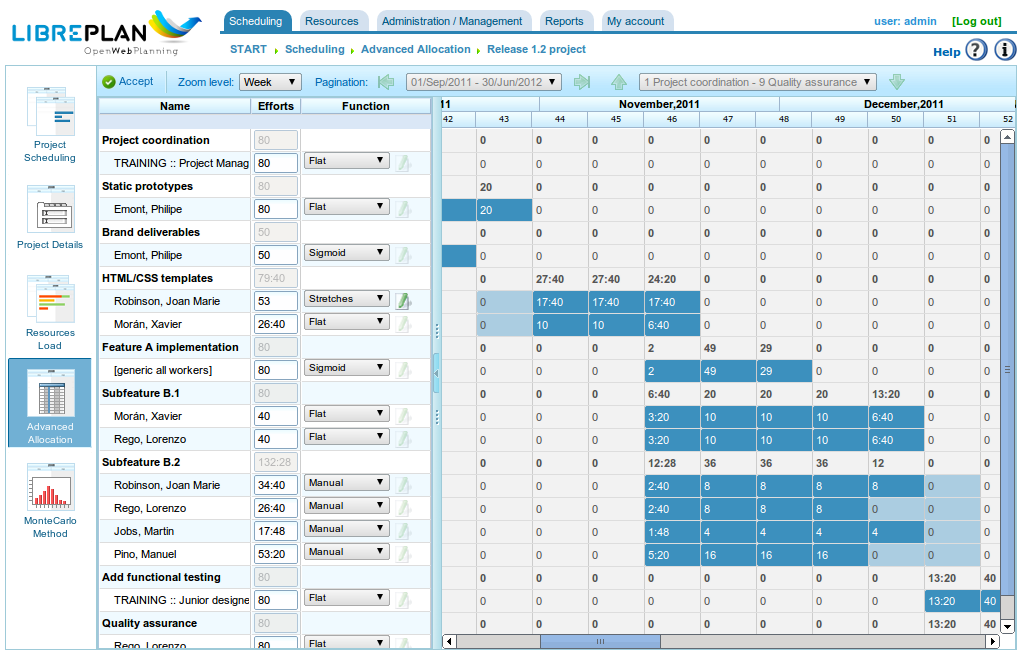The image size is (1020, 654).
Task: Expand the date range pagination dropdown
Action: [484, 82]
